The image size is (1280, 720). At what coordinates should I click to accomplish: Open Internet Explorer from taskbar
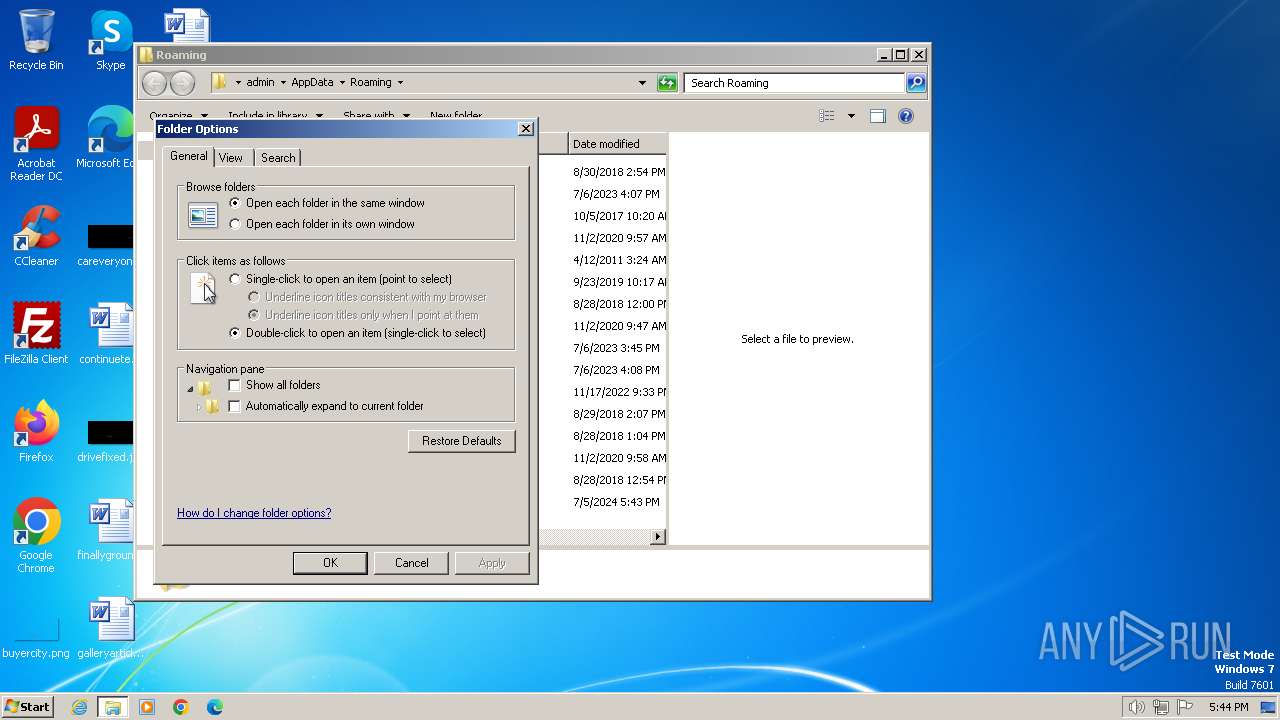tap(79, 707)
